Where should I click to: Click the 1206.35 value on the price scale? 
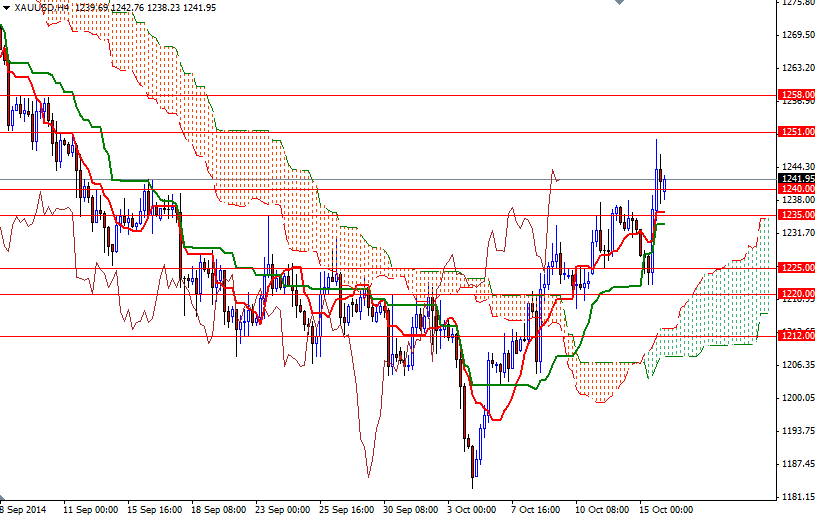pyautogui.click(x=796, y=365)
